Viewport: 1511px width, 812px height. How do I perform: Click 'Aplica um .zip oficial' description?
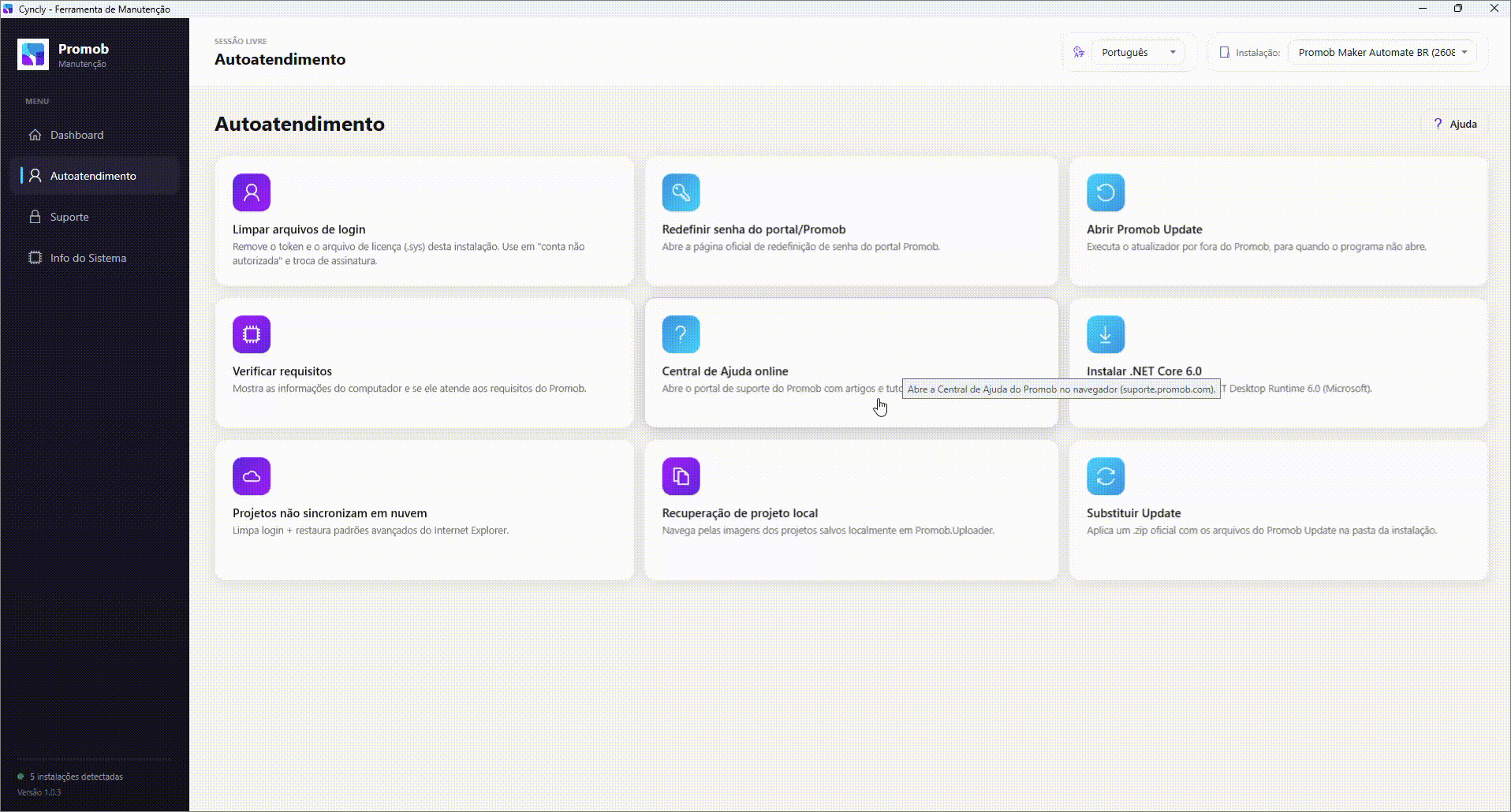(x=1262, y=531)
